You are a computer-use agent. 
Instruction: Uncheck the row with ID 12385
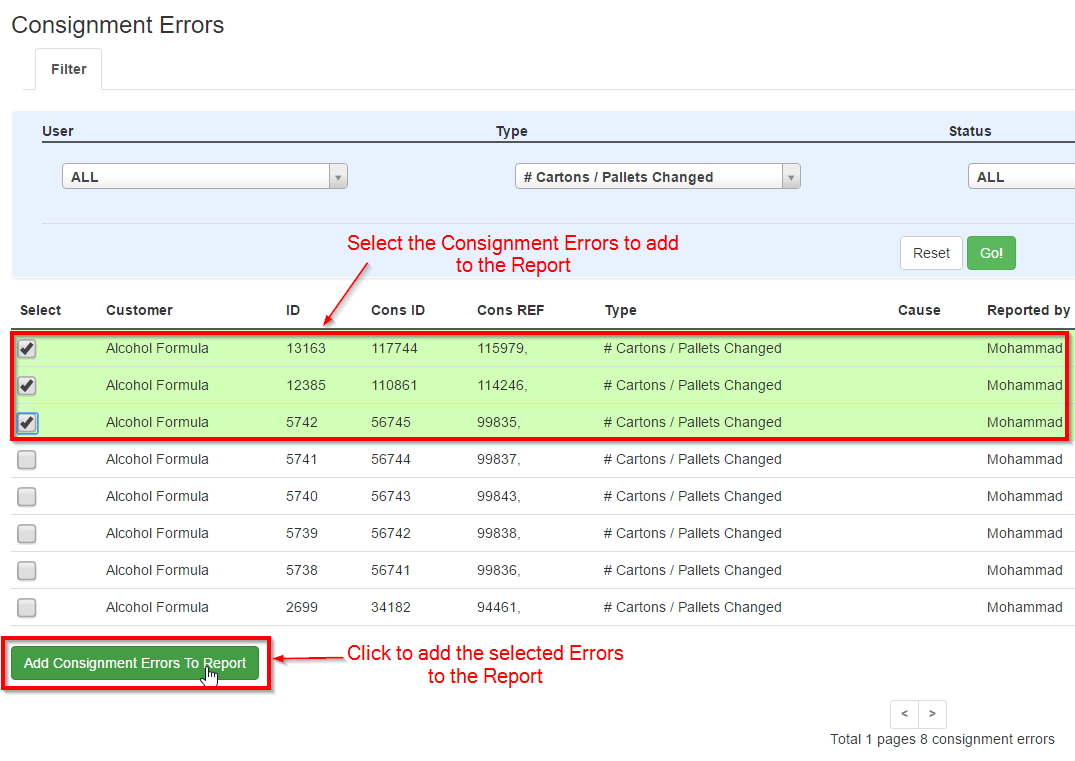[26, 385]
